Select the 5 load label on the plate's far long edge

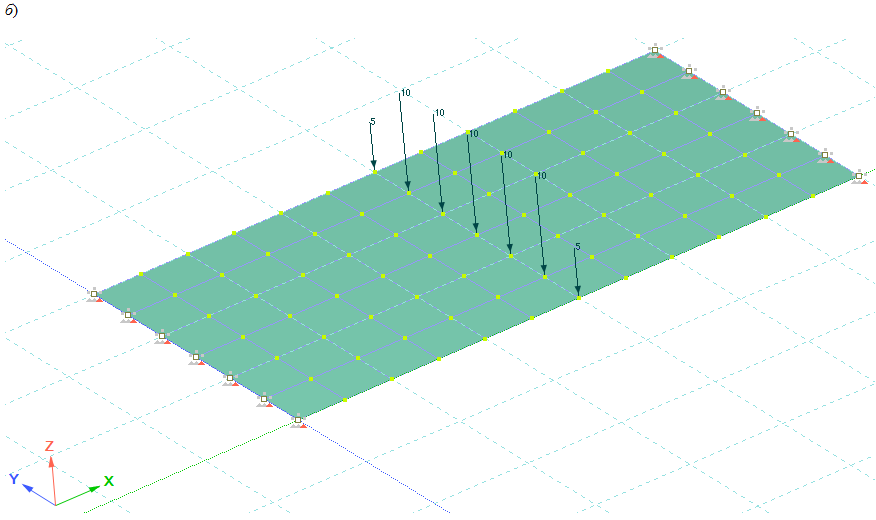373,122
